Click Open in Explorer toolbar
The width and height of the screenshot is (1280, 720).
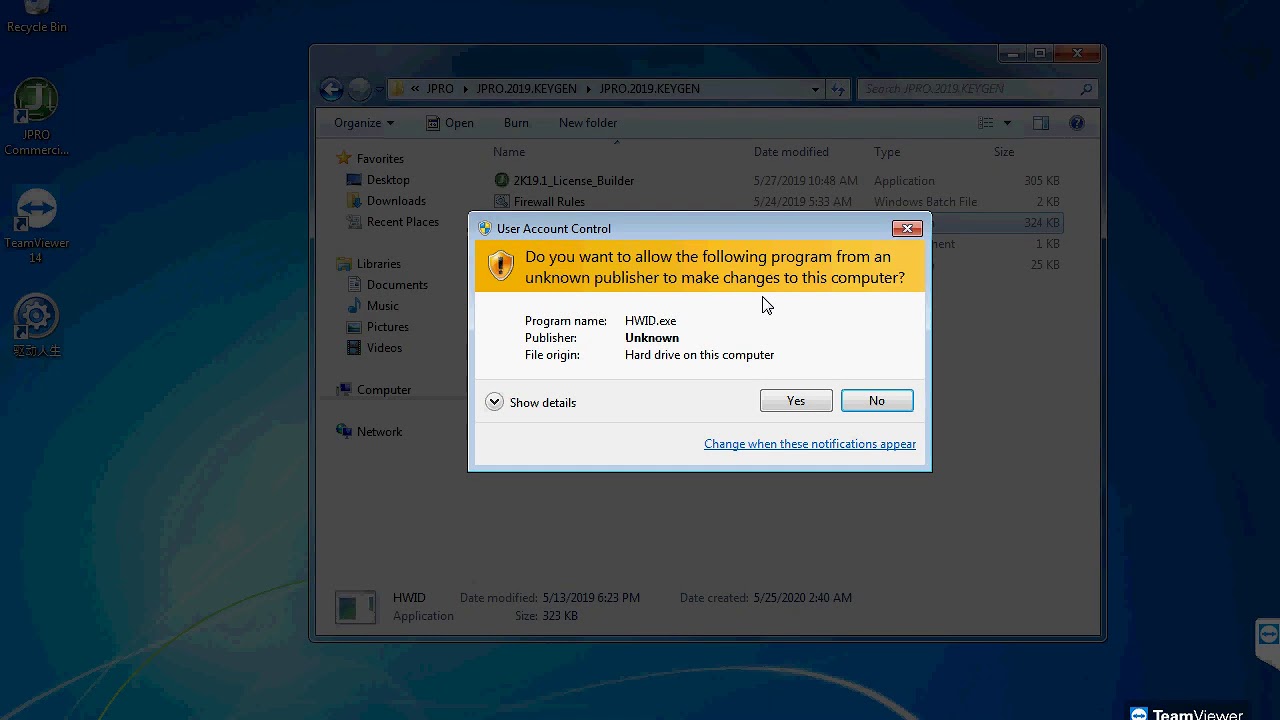(450, 123)
